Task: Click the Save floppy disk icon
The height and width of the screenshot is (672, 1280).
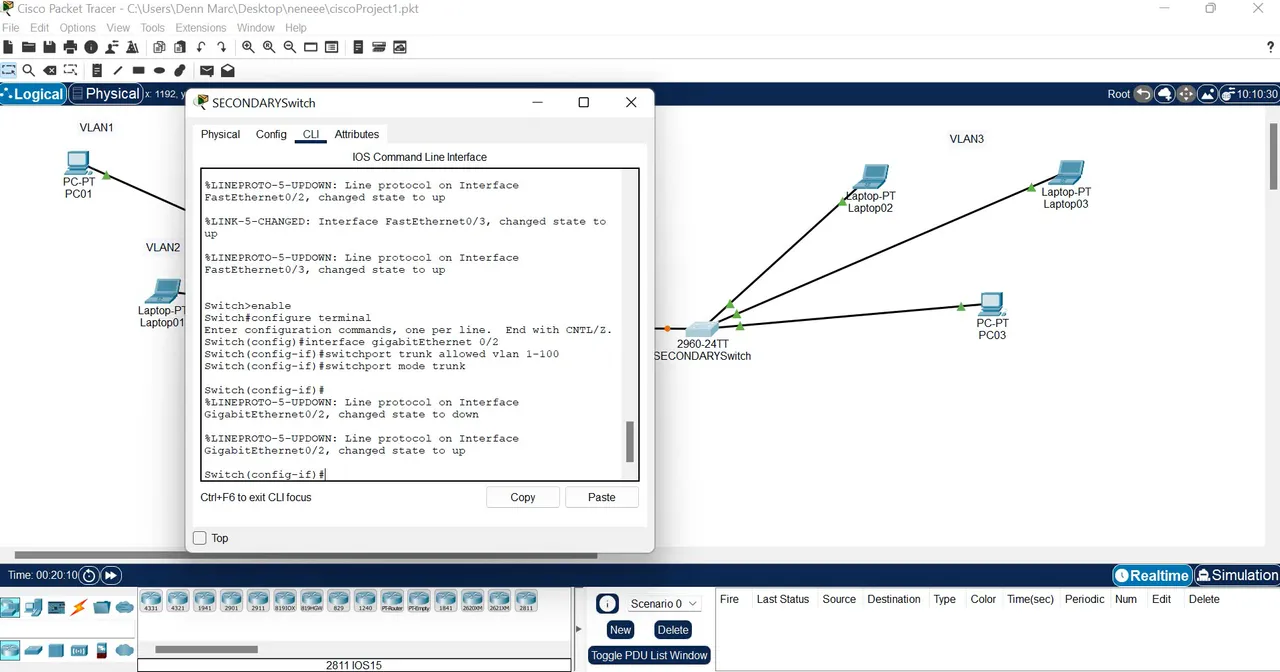Action: [x=49, y=47]
